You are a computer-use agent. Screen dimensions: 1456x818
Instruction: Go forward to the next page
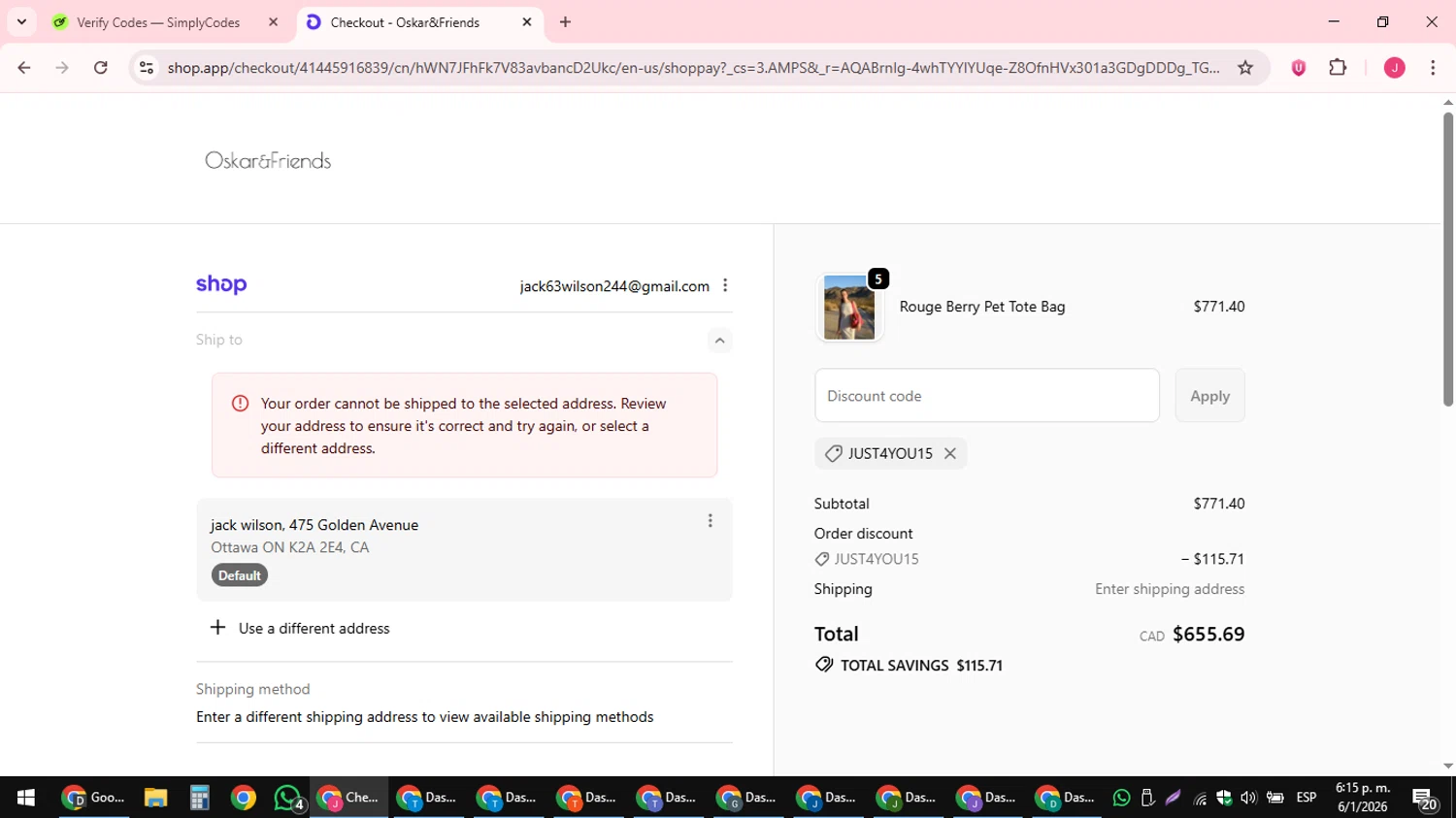click(62, 67)
